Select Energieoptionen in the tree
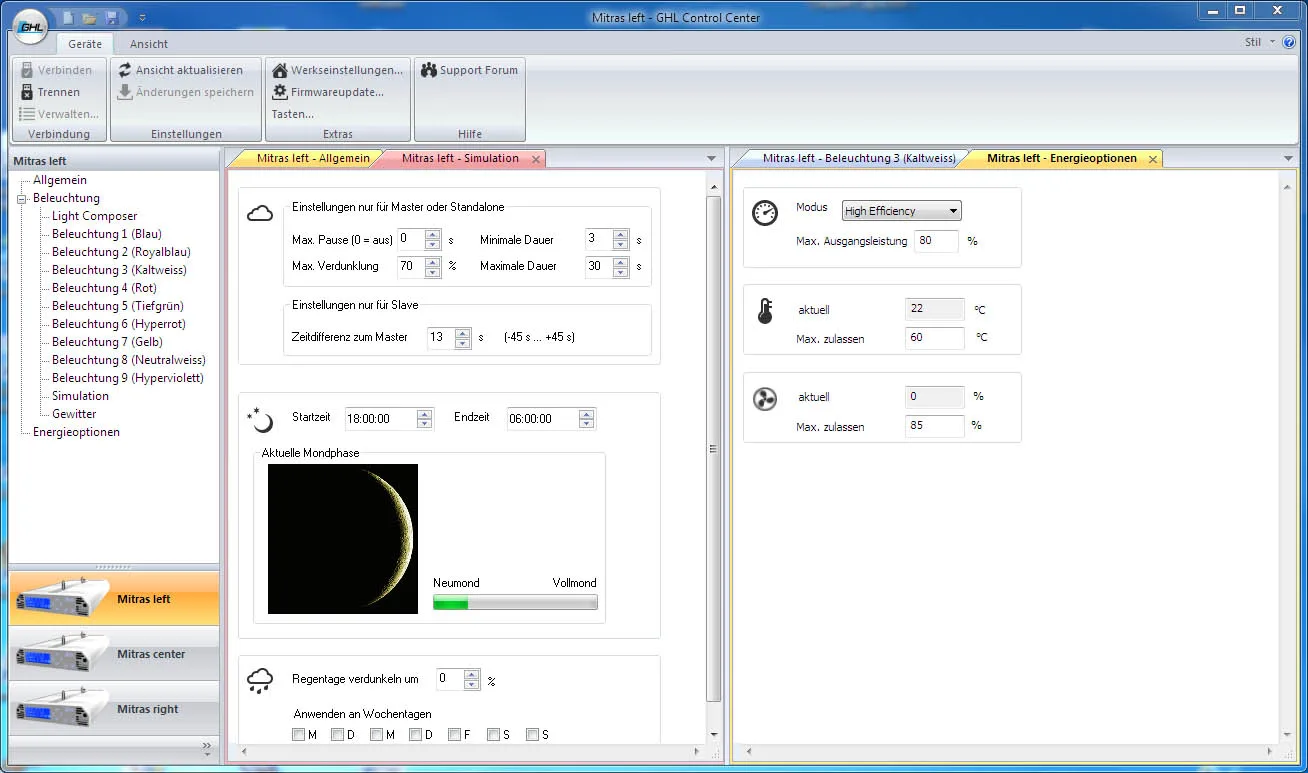The width and height of the screenshot is (1308, 773). (x=76, y=432)
